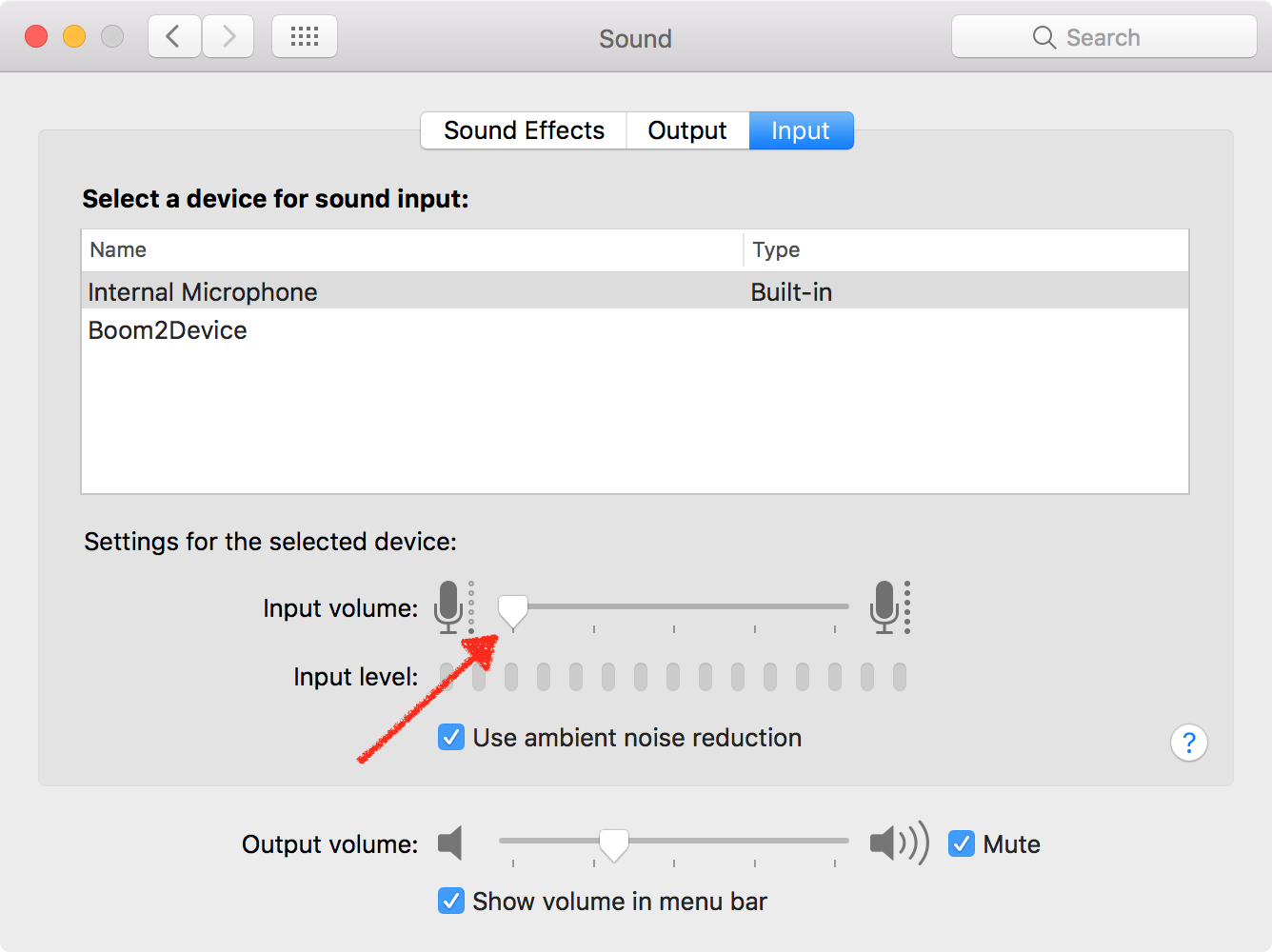Select the Input tab
This screenshot has width=1272, height=952.
pyautogui.click(x=801, y=130)
